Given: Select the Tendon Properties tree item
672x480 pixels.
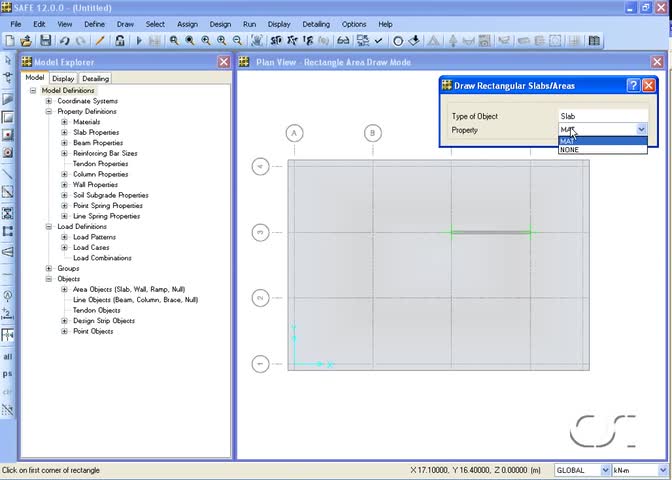Looking at the screenshot, I should coord(100,164).
